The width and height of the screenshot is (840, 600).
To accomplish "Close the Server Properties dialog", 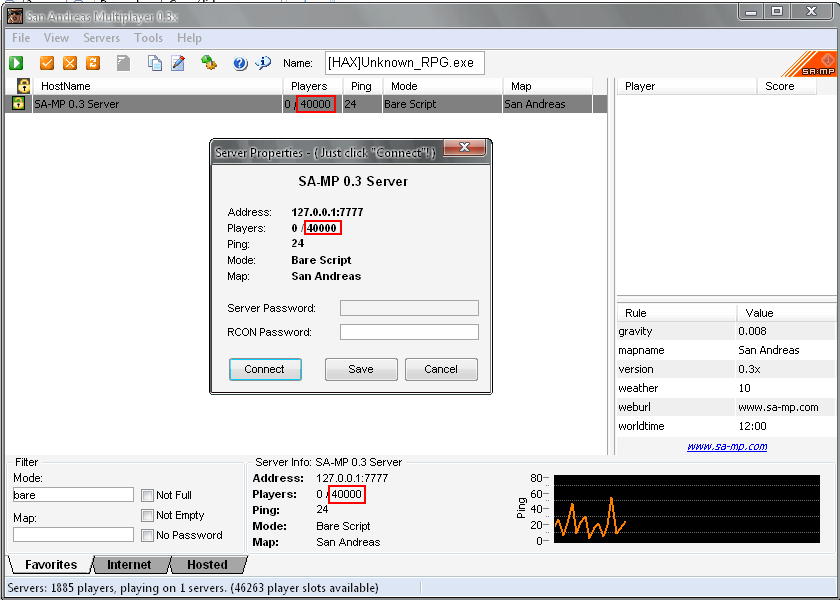I will 464,147.
